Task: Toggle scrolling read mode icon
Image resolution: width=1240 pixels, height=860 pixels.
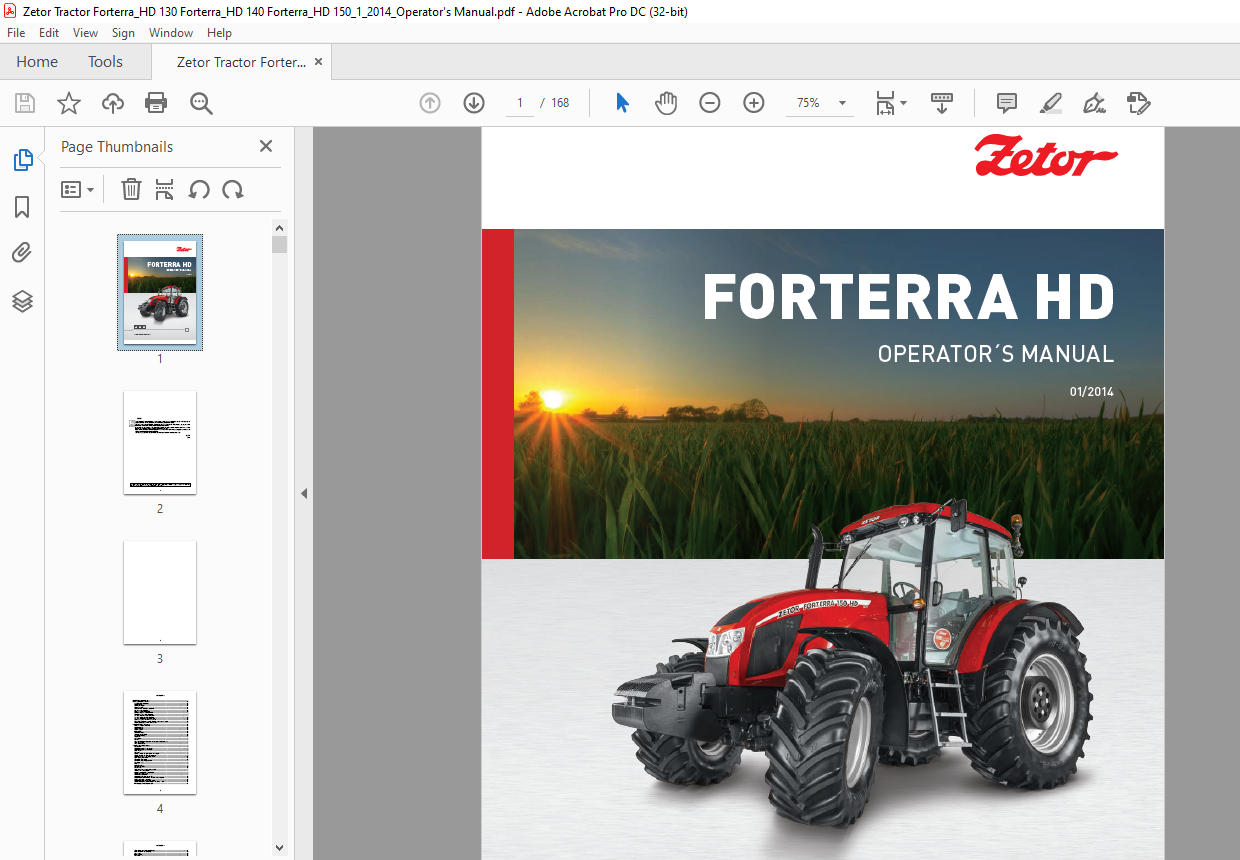Action: tap(942, 103)
